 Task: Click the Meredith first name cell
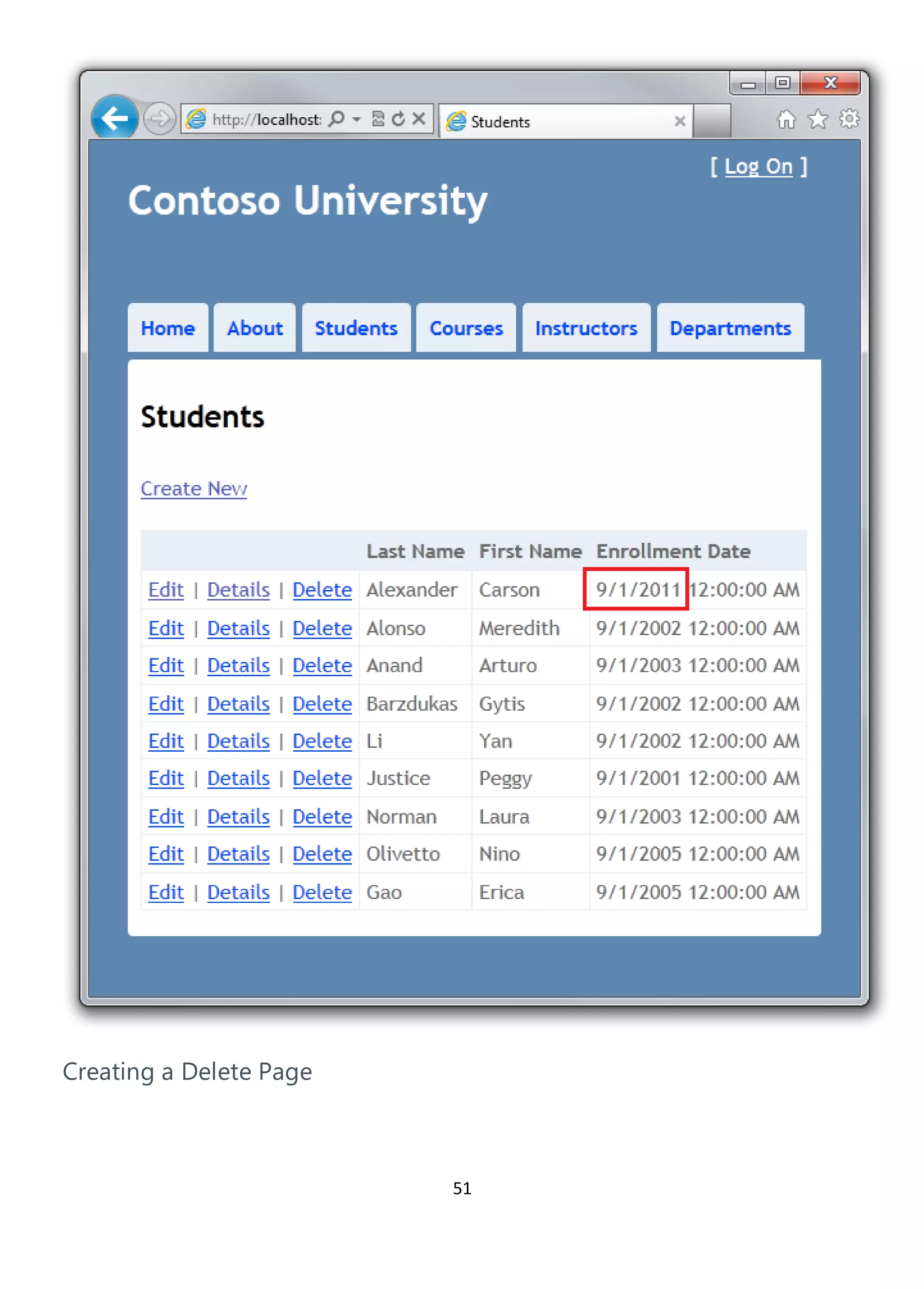(x=530, y=628)
